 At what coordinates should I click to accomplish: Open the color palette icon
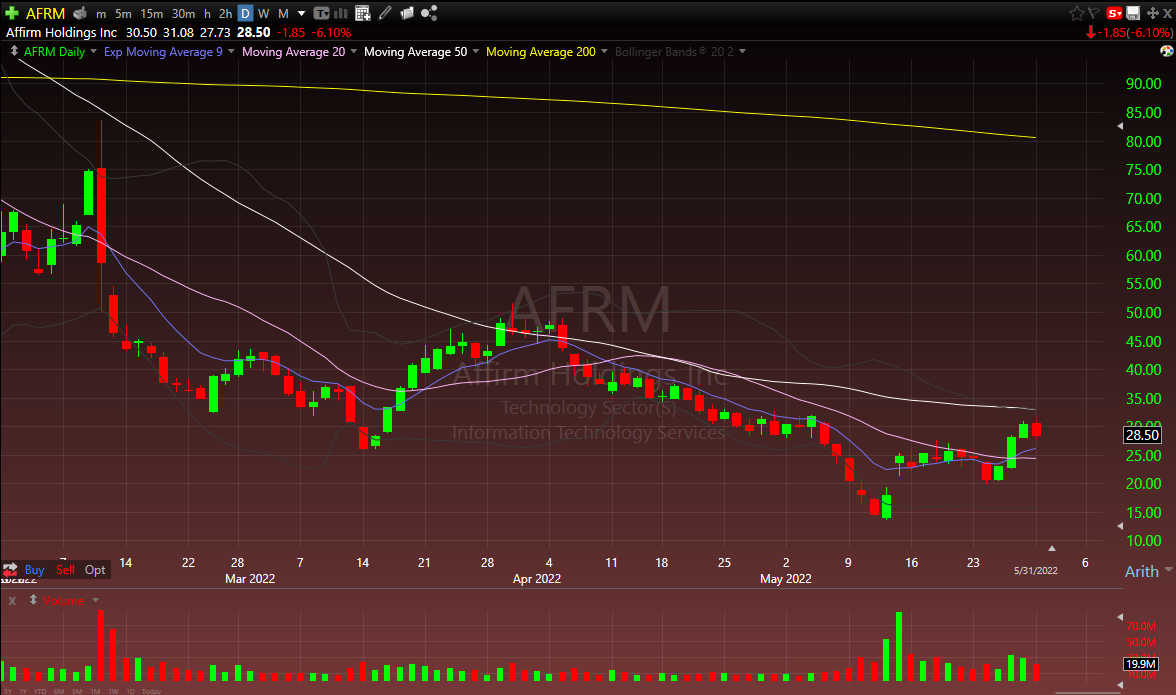point(1167,51)
